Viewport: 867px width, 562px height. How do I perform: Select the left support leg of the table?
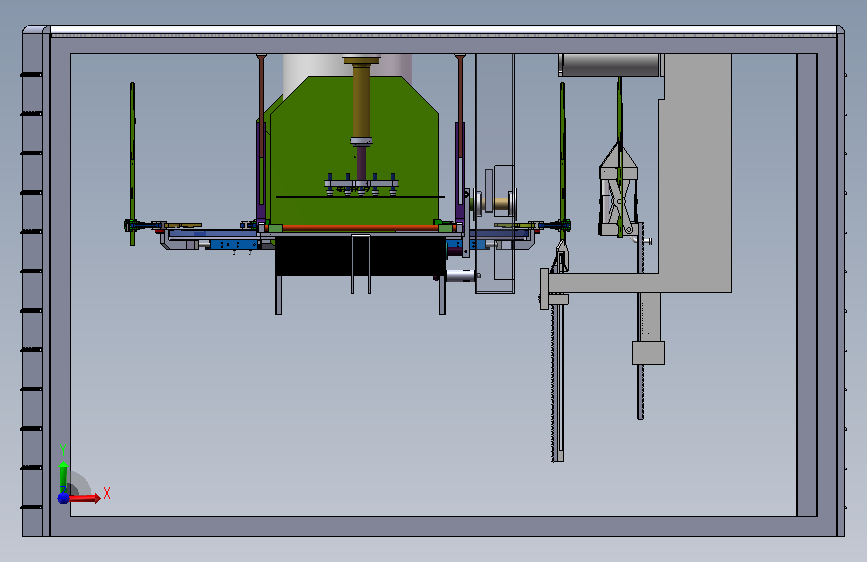279,295
